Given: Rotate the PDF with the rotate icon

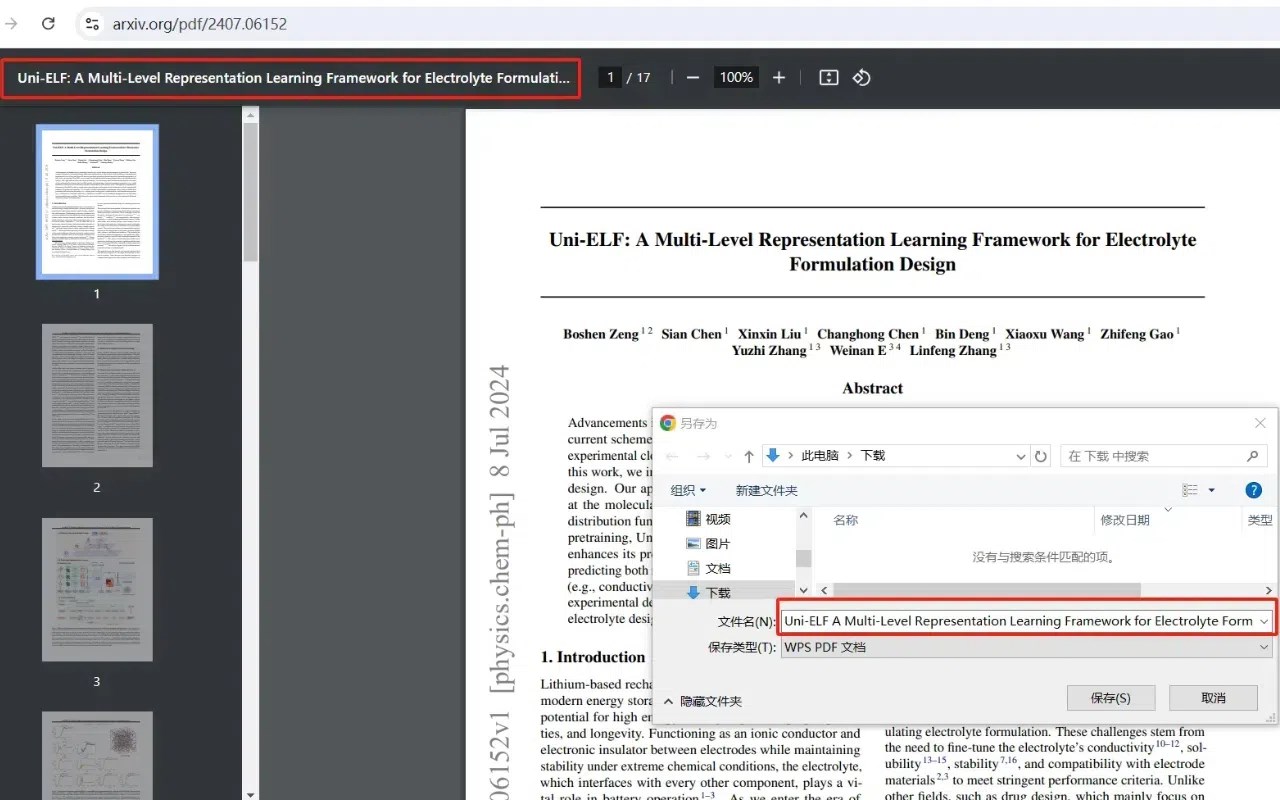Looking at the screenshot, I should pos(862,78).
